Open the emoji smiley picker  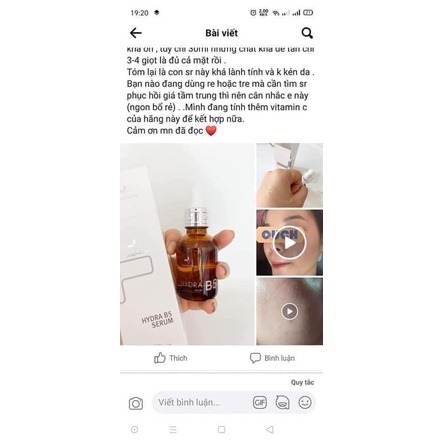click(305, 403)
